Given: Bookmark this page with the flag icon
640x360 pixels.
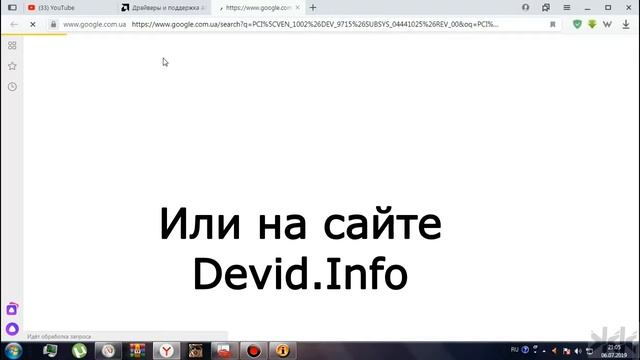Looking at the screenshot, I should click(x=553, y=24).
